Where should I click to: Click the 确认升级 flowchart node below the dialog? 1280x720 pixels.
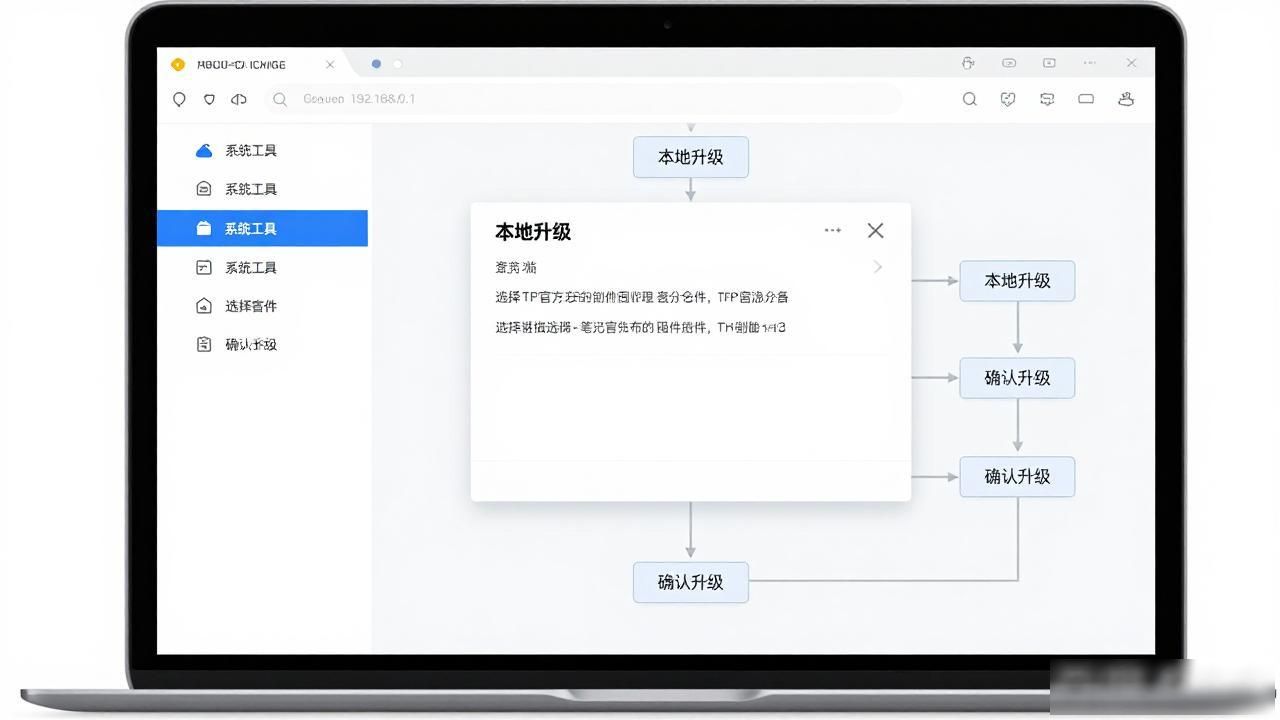coord(691,582)
